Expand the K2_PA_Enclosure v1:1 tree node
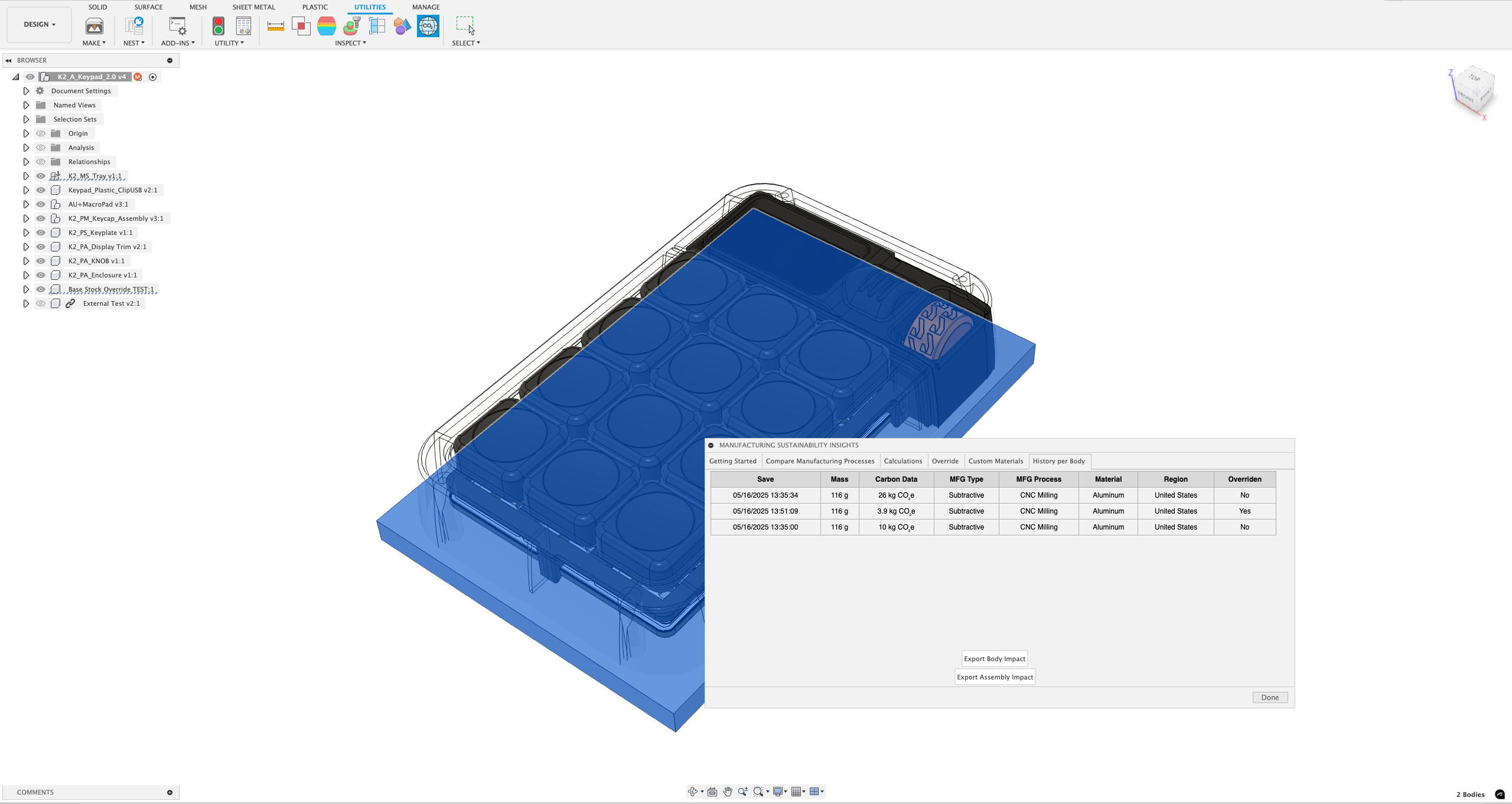 pos(26,275)
